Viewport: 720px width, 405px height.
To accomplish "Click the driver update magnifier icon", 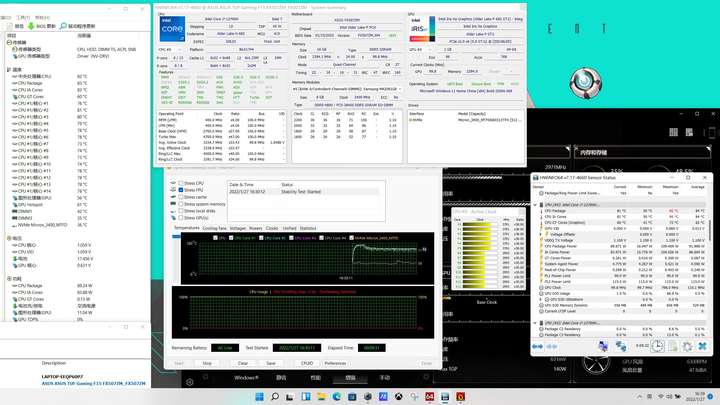I will [x=63, y=26].
